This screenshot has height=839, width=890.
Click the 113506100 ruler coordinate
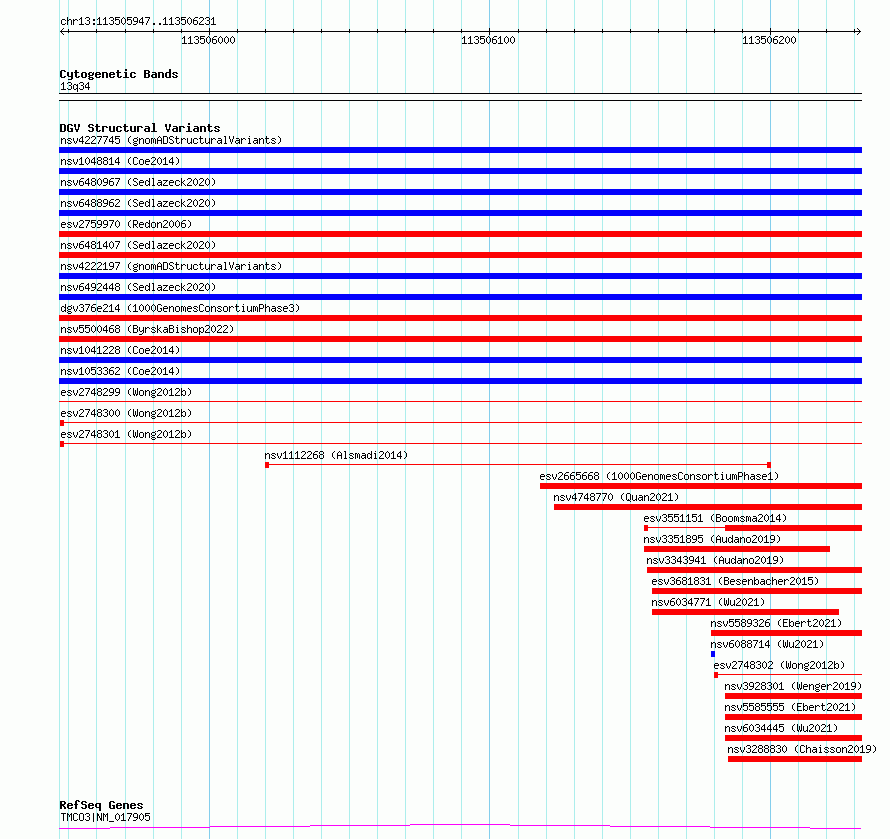click(488, 40)
